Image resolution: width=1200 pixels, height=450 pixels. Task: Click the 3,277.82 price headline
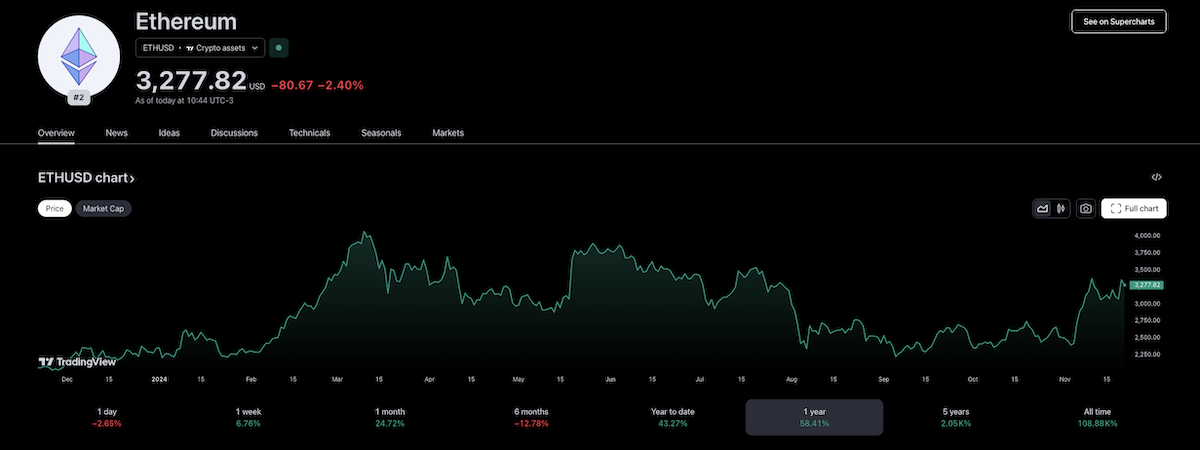point(191,80)
